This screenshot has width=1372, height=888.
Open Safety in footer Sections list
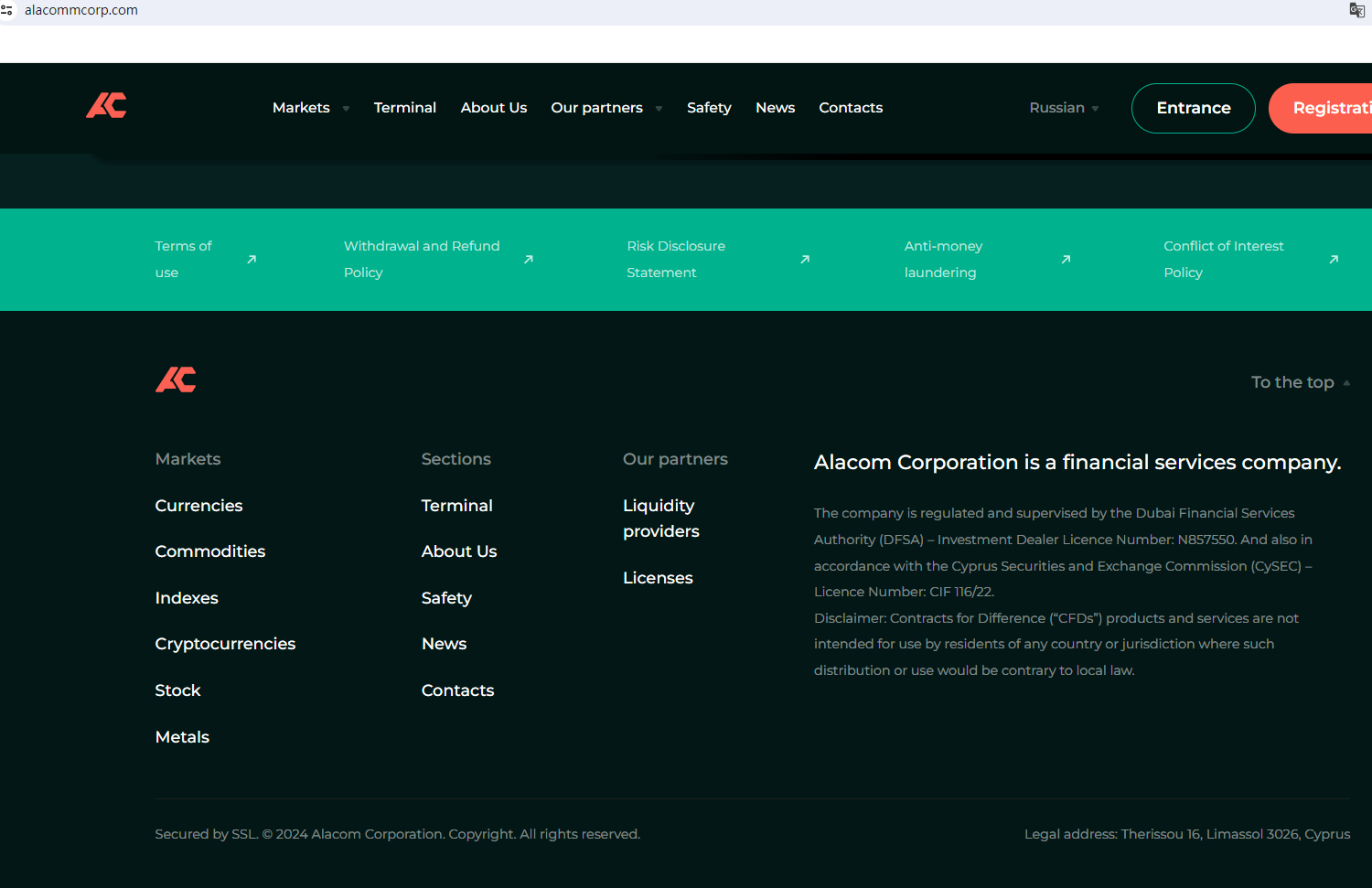coord(446,598)
